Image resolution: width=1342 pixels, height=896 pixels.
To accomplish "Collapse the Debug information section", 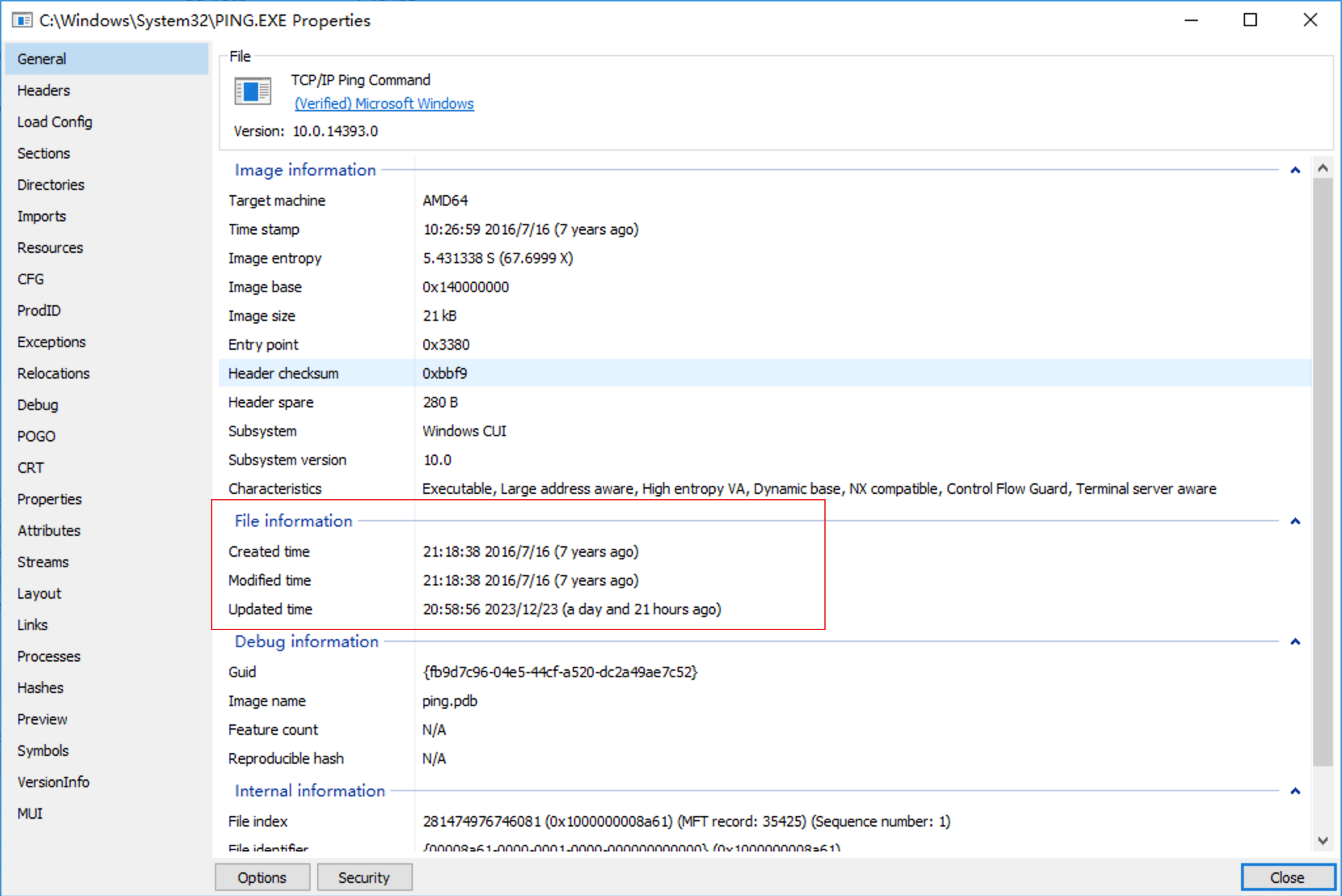I will pos(1295,642).
